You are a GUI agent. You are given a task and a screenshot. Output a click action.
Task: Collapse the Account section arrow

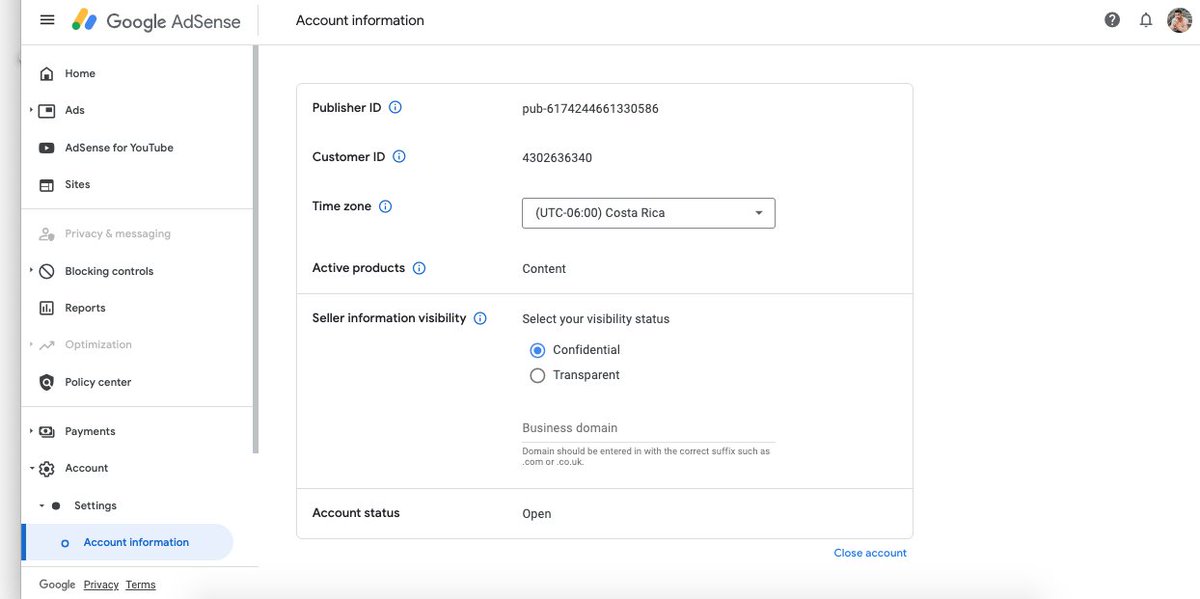pos(31,468)
